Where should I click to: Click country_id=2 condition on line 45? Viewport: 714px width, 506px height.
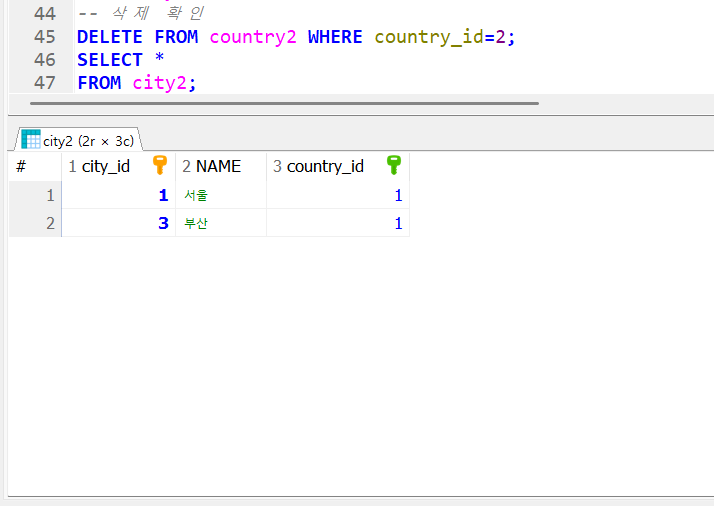click(x=440, y=36)
